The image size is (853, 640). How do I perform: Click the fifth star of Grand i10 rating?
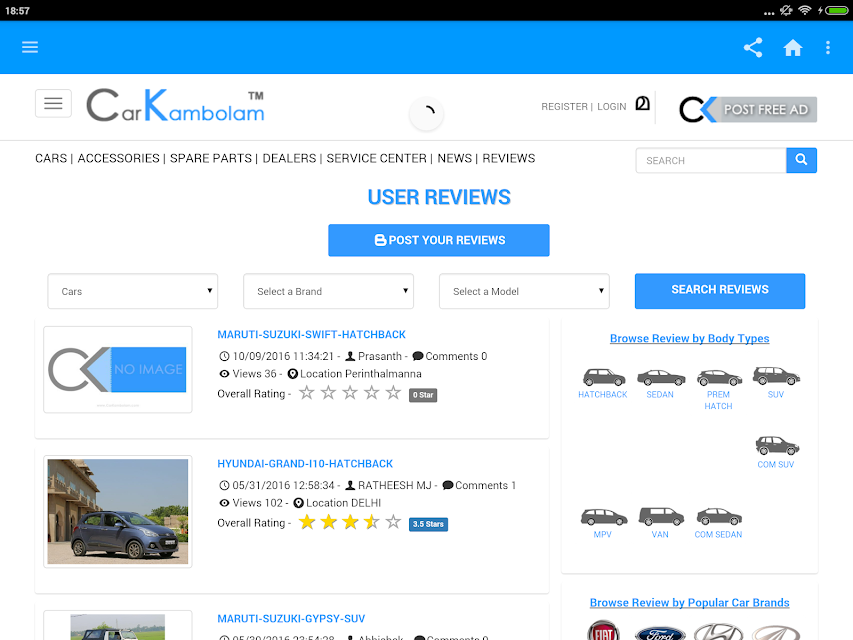click(x=393, y=522)
